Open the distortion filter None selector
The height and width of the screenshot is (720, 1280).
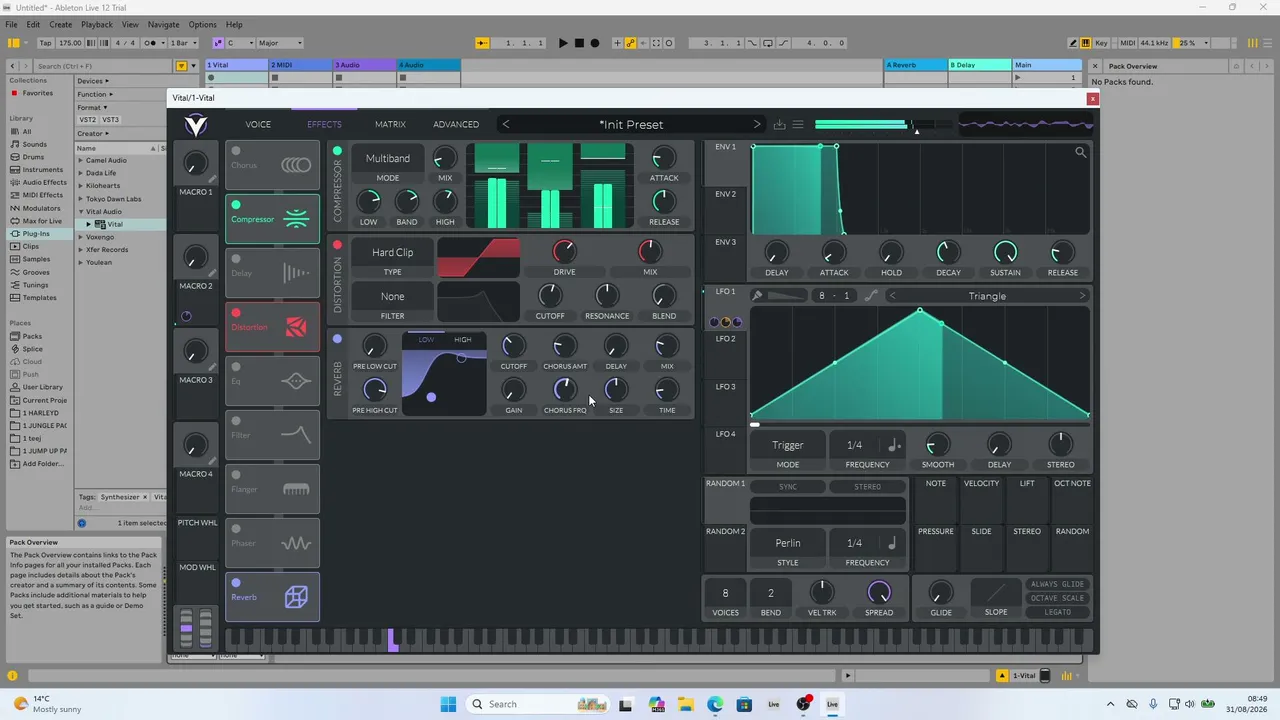pyautogui.click(x=392, y=297)
